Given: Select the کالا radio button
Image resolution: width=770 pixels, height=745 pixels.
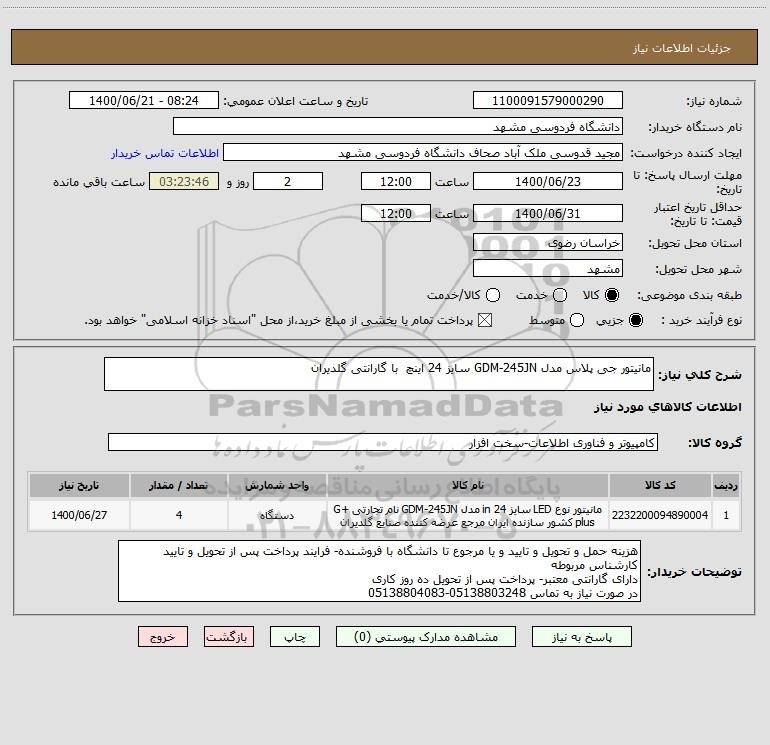Looking at the screenshot, I should point(612,295).
